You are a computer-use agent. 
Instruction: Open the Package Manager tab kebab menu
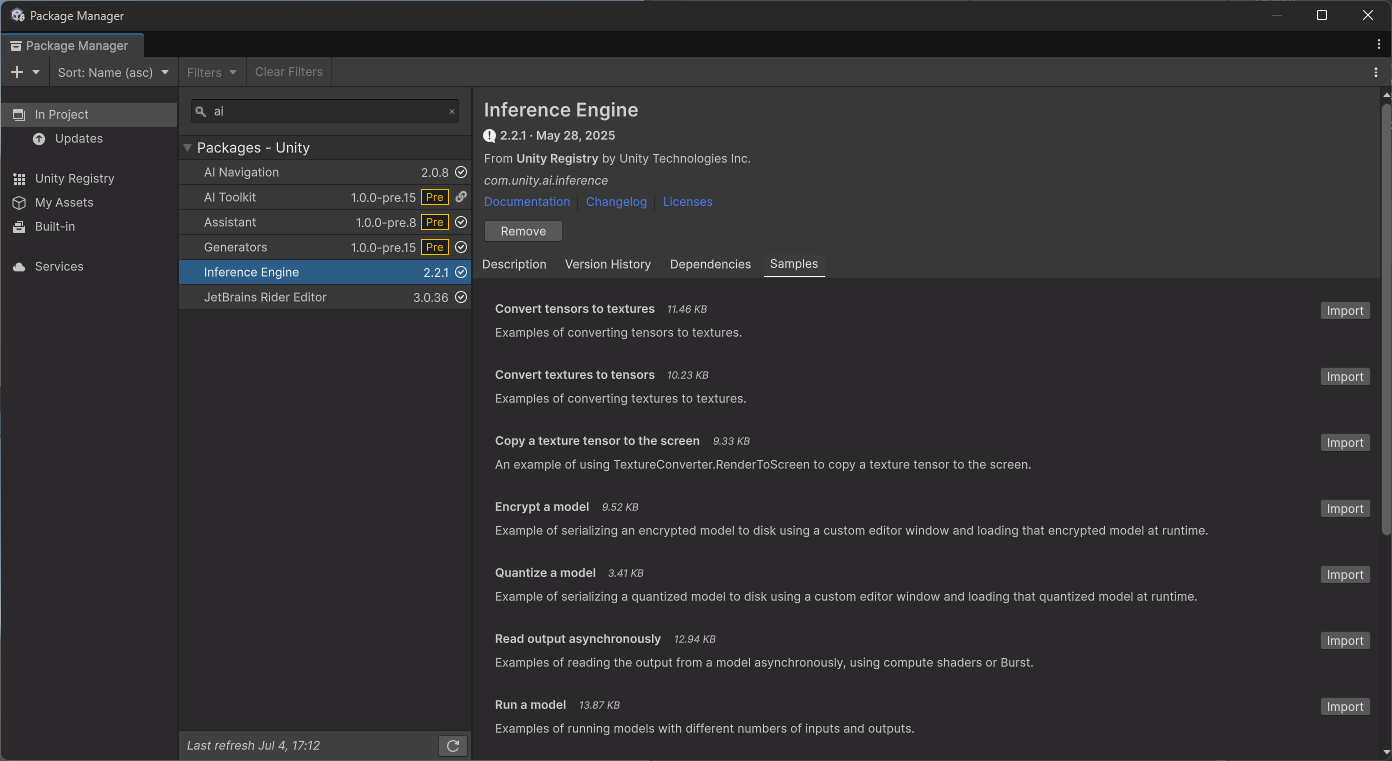[x=1379, y=45]
